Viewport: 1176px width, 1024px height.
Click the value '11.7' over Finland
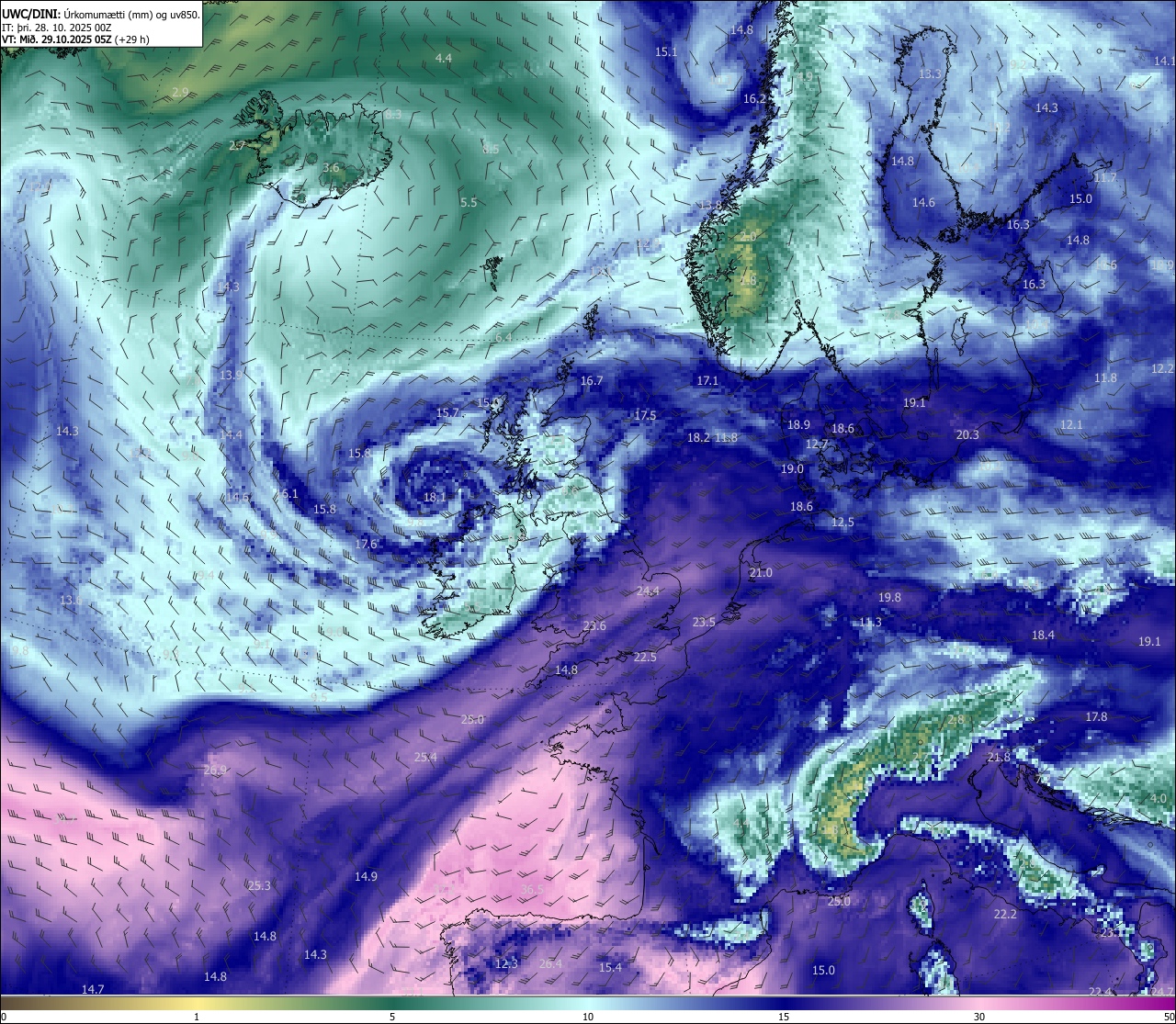pos(1105,177)
